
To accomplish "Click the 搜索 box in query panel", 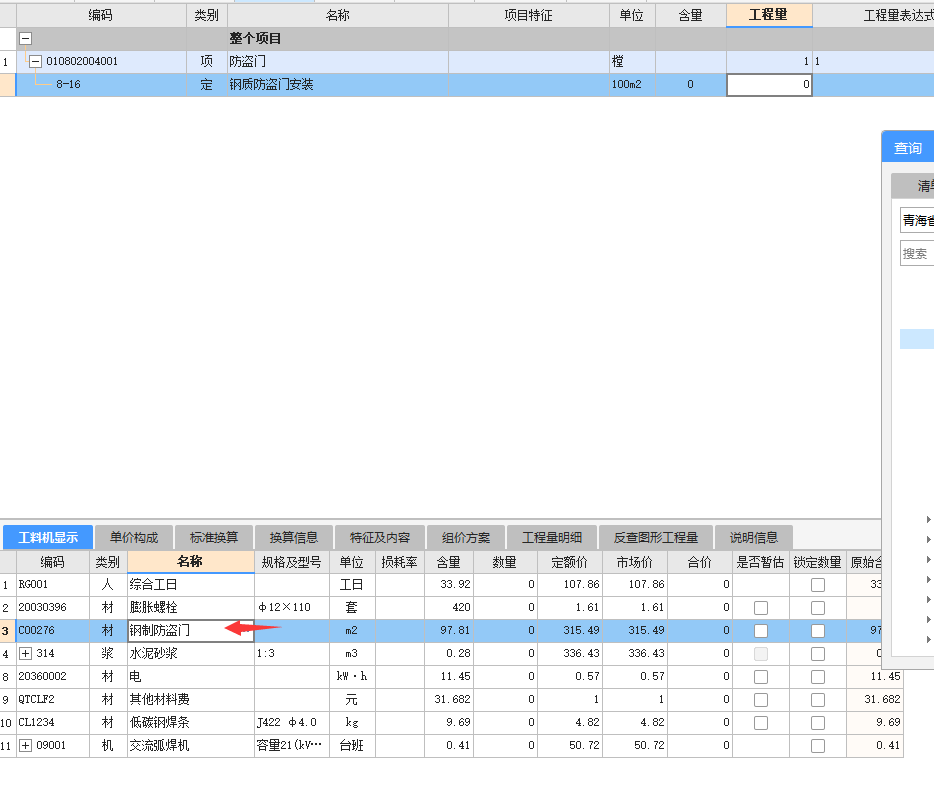I will coord(917,253).
